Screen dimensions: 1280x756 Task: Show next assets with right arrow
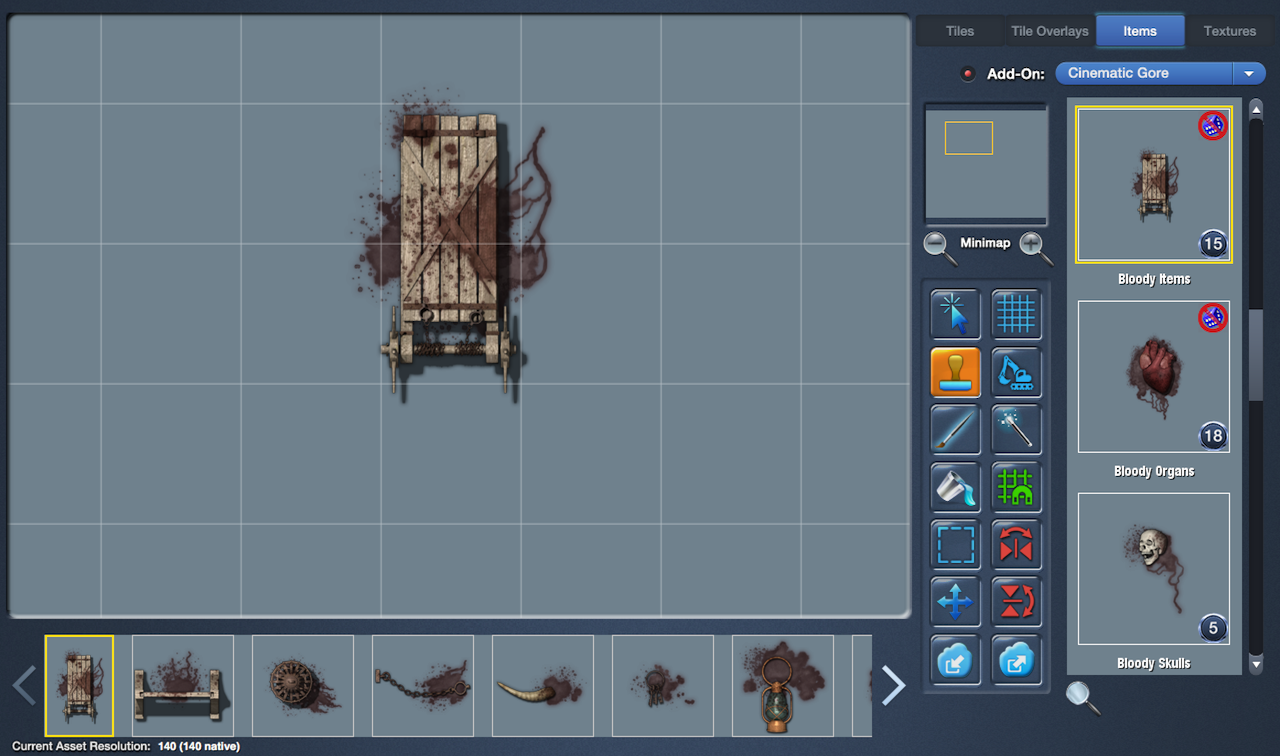pos(893,685)
